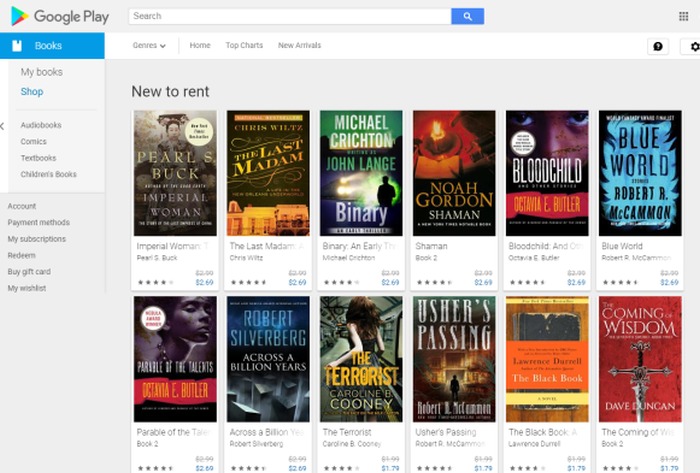
Task: Click the star rating under Binary
Action: coord(342,282)
